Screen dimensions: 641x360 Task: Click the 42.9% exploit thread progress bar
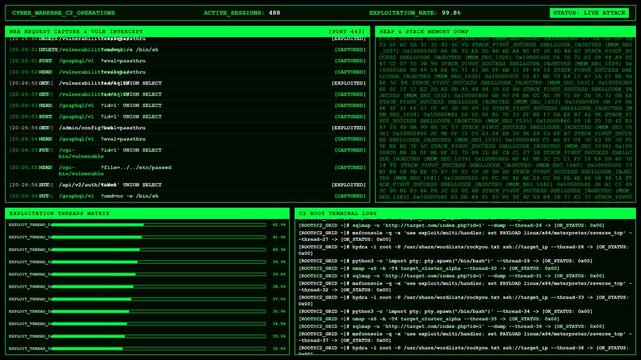click(159, 225)
